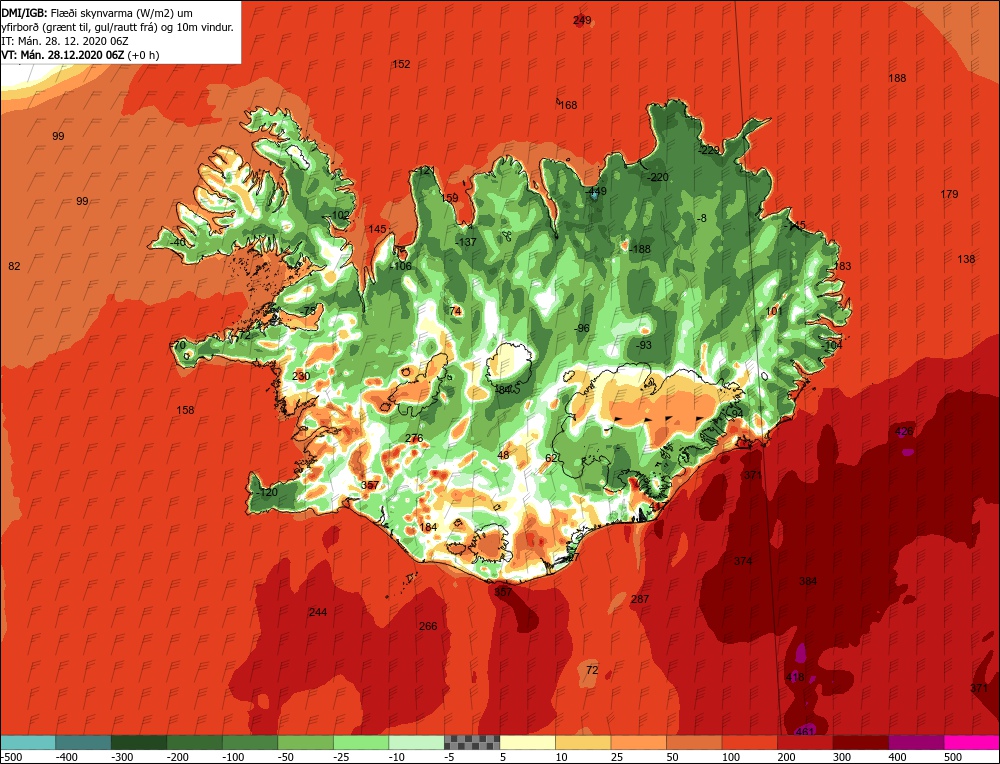Click the value '82' on the west edge
Viewport: 1000px width, 764px height.
[14, 266]
